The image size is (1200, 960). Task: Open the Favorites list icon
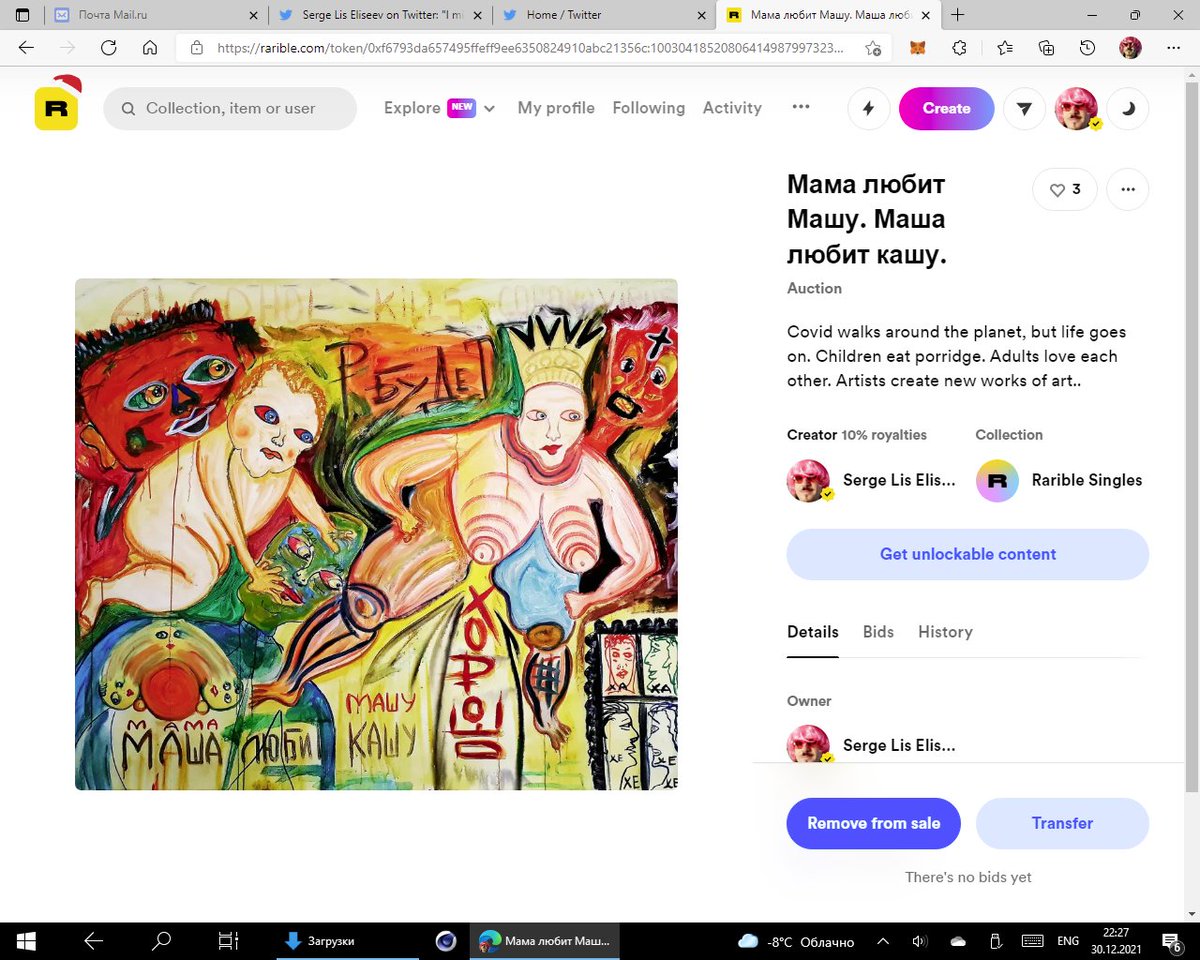pyautogui.click(x=1005, y=47)
